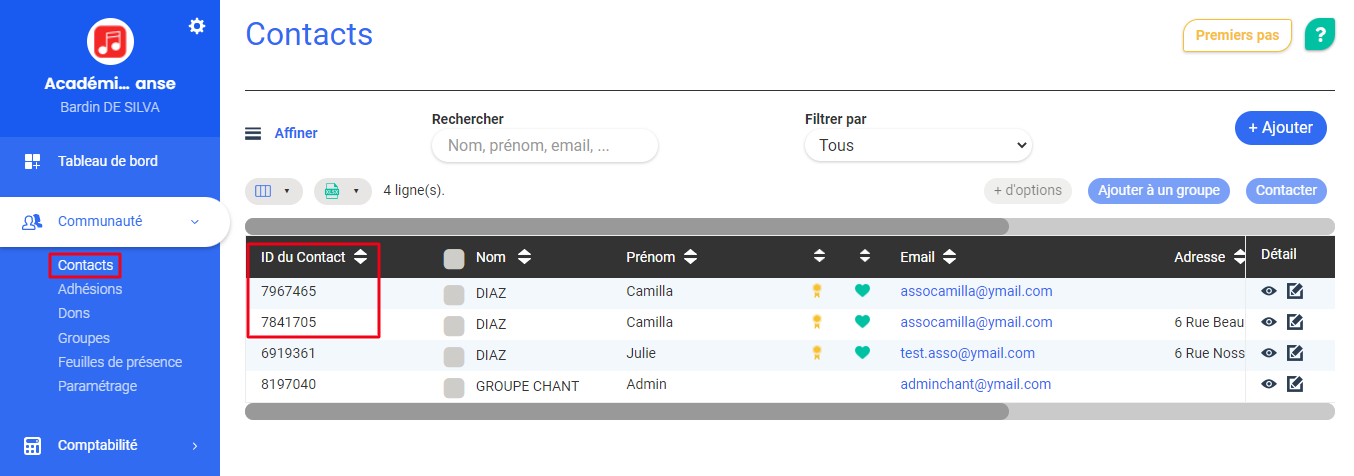Expand the export print dropdown
This screenshot has width=1354, height=476.
click(343, 191)
